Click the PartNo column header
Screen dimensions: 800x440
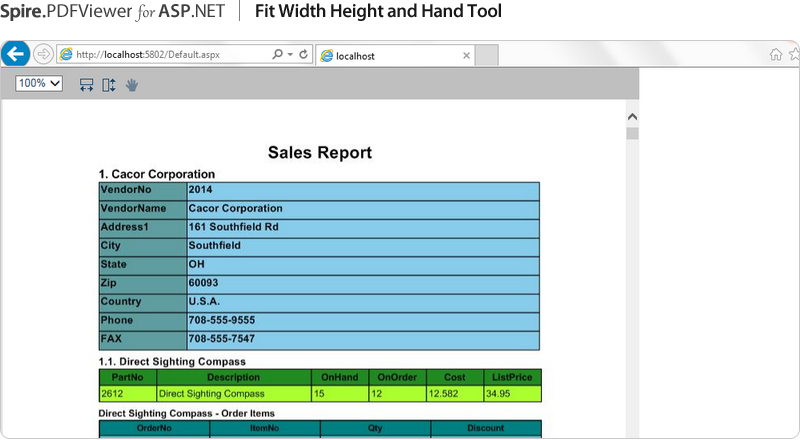click(x=128, y=377)
